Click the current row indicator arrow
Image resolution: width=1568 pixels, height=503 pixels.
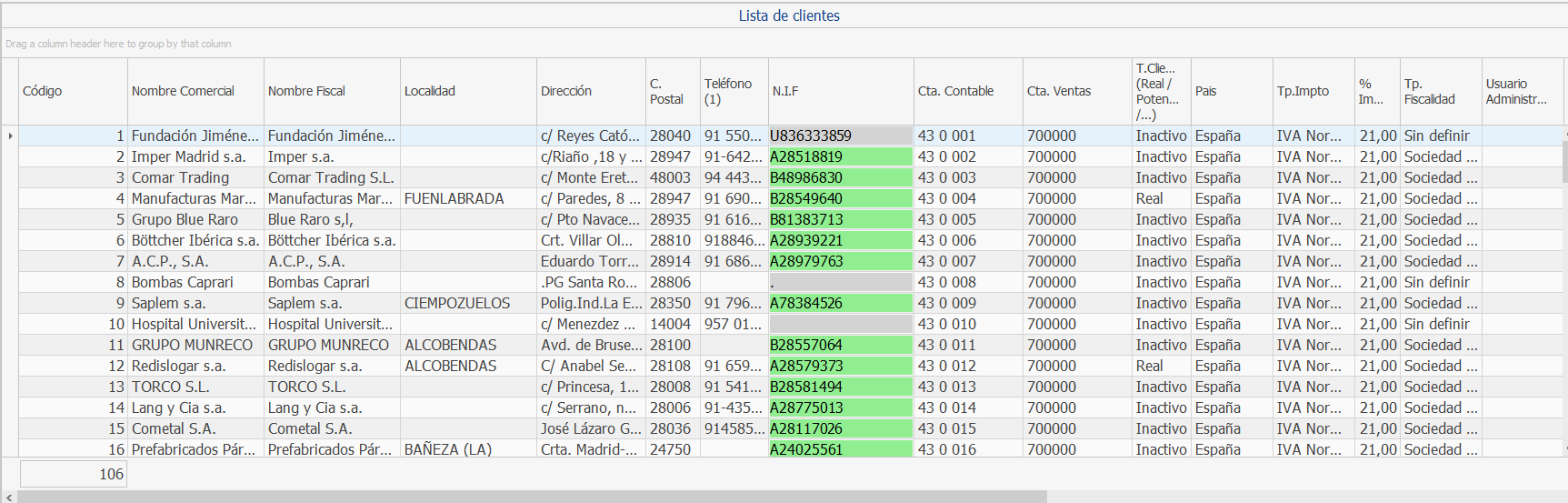[10, 136]
